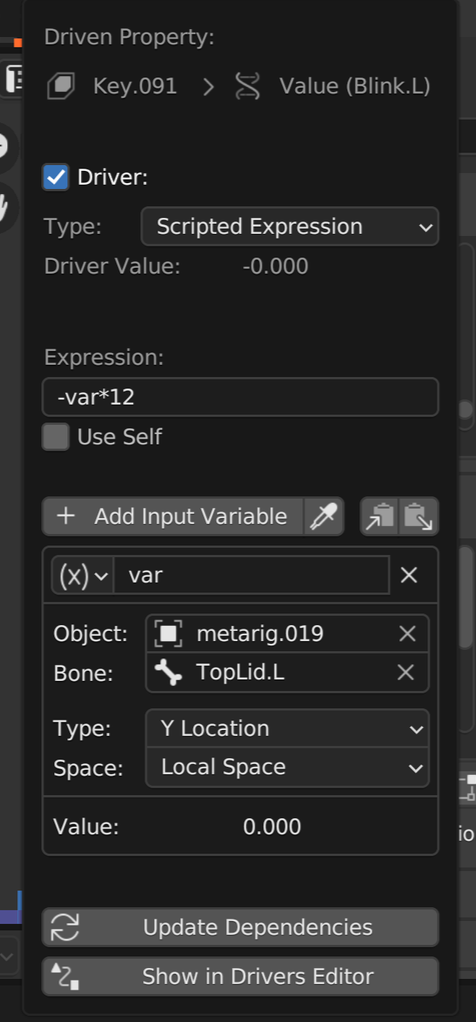
Task: Open the Y Location type dropdown
Action: 287,728
